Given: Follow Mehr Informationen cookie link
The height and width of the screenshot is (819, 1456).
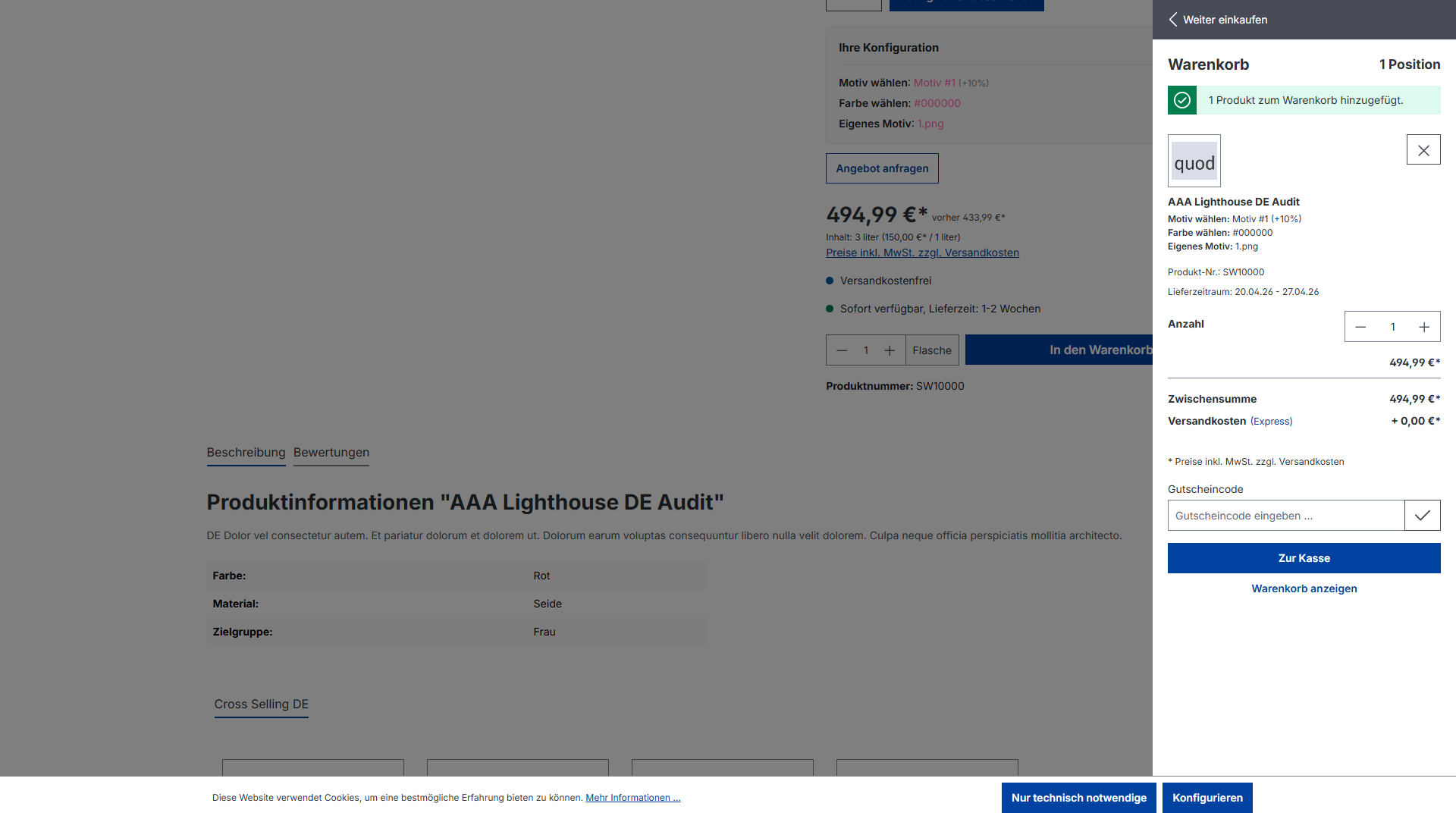Looking at the screenshot, I should [x=633, y=798].
